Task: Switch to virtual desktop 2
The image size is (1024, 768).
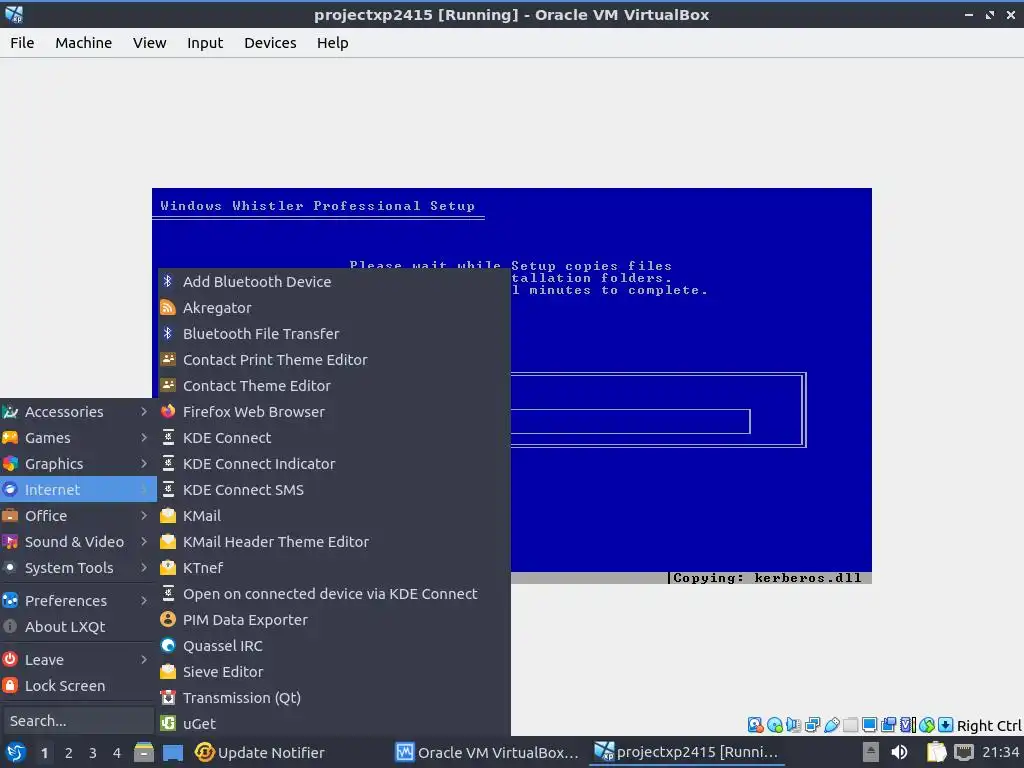Action: [69, 753]
